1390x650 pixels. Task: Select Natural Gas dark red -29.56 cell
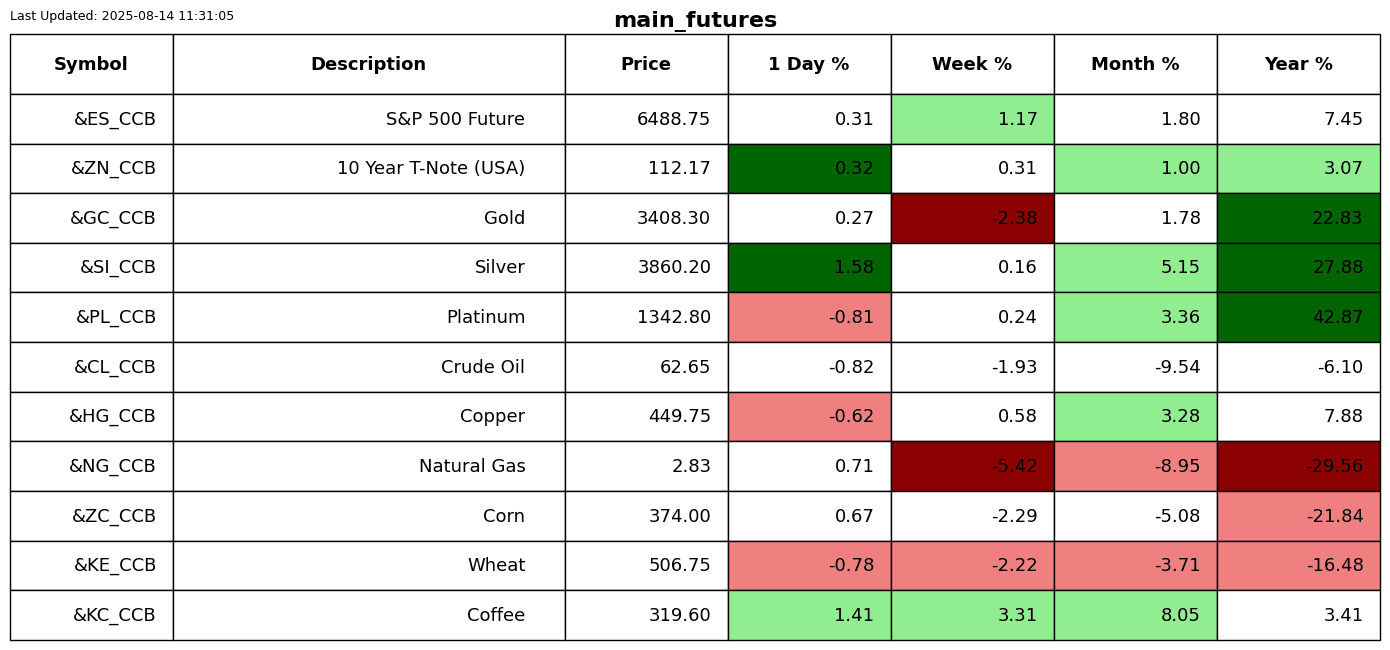coord(1298,466)
